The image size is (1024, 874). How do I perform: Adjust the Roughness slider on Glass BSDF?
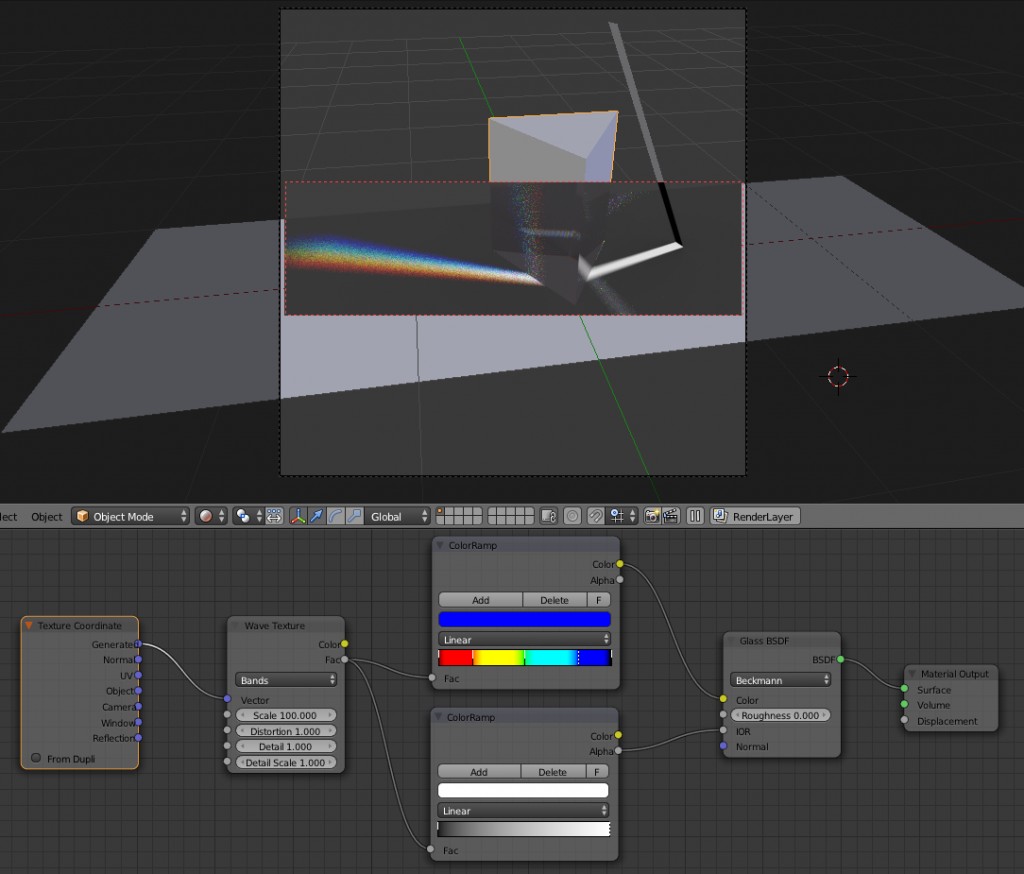point(781,715)
